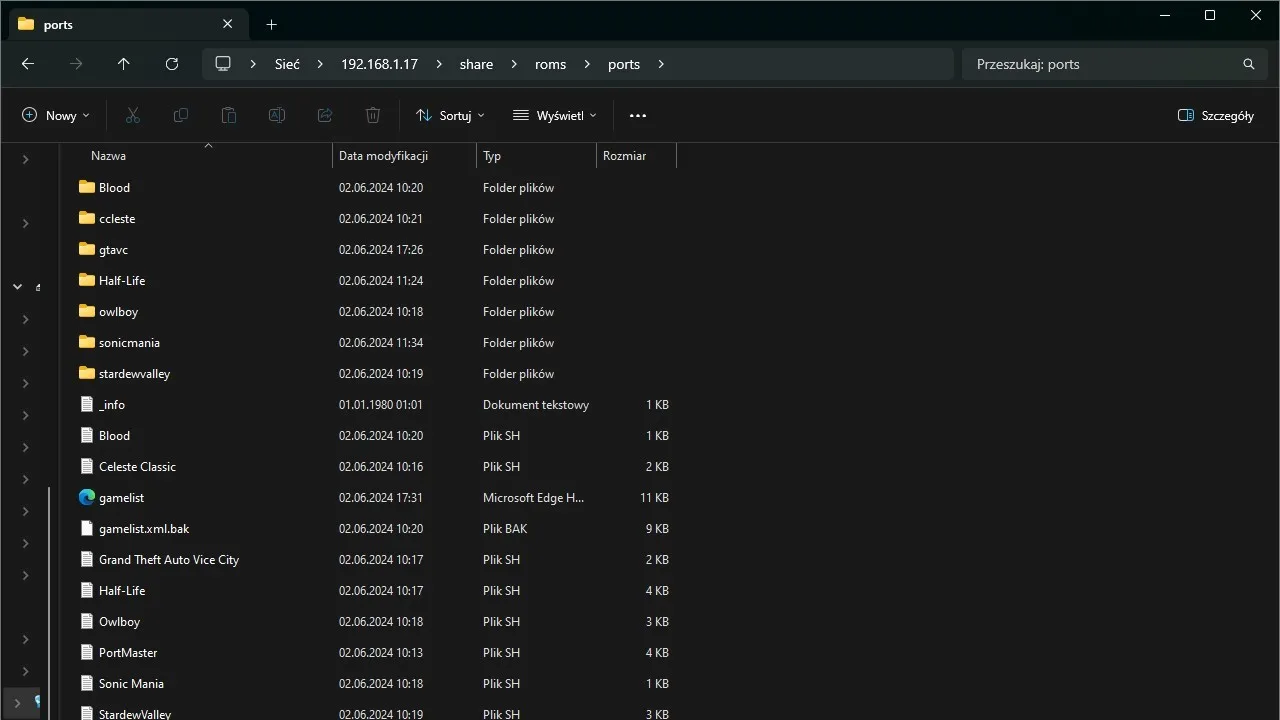Click the Copy icon in toolbar

click(x=181, y=116)
